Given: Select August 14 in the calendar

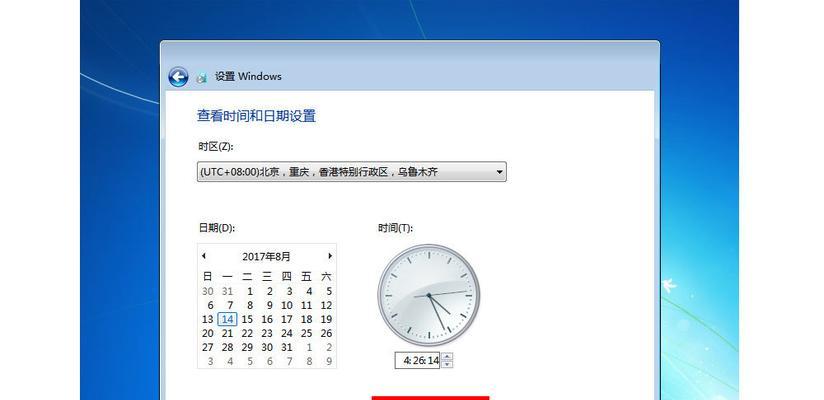Looking at the screenshot, I should point(227,319).
